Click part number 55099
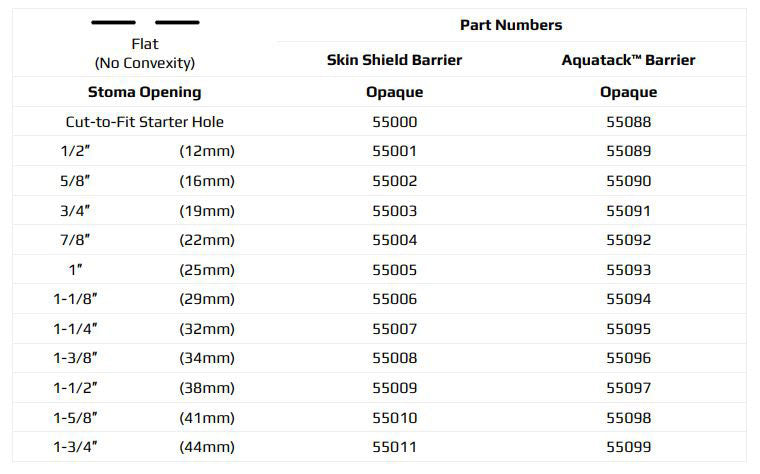This screenshot has width=760, height=474. click(628, 447)
